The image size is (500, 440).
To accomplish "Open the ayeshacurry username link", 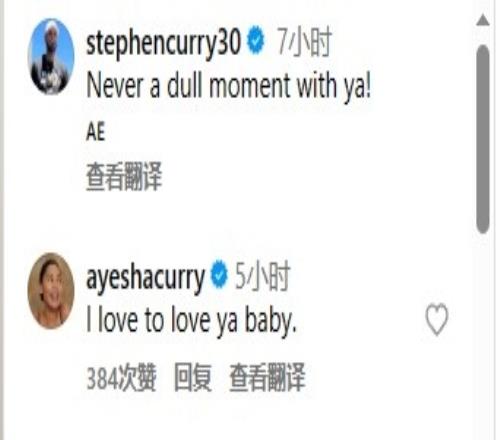I will 145,278.
